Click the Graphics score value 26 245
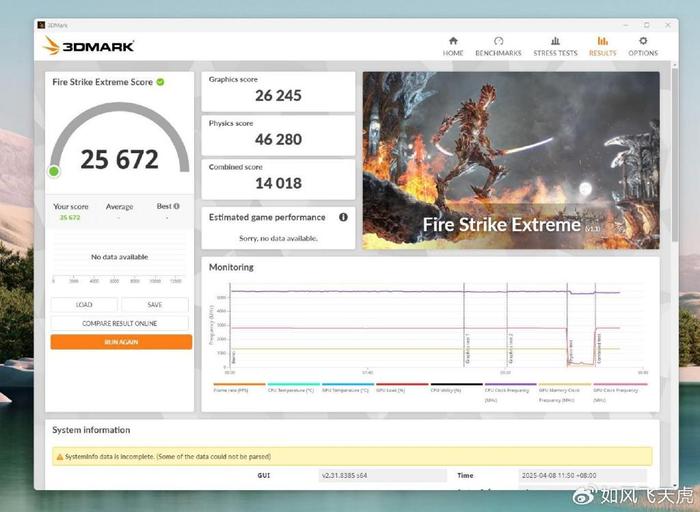 [278, 95]
